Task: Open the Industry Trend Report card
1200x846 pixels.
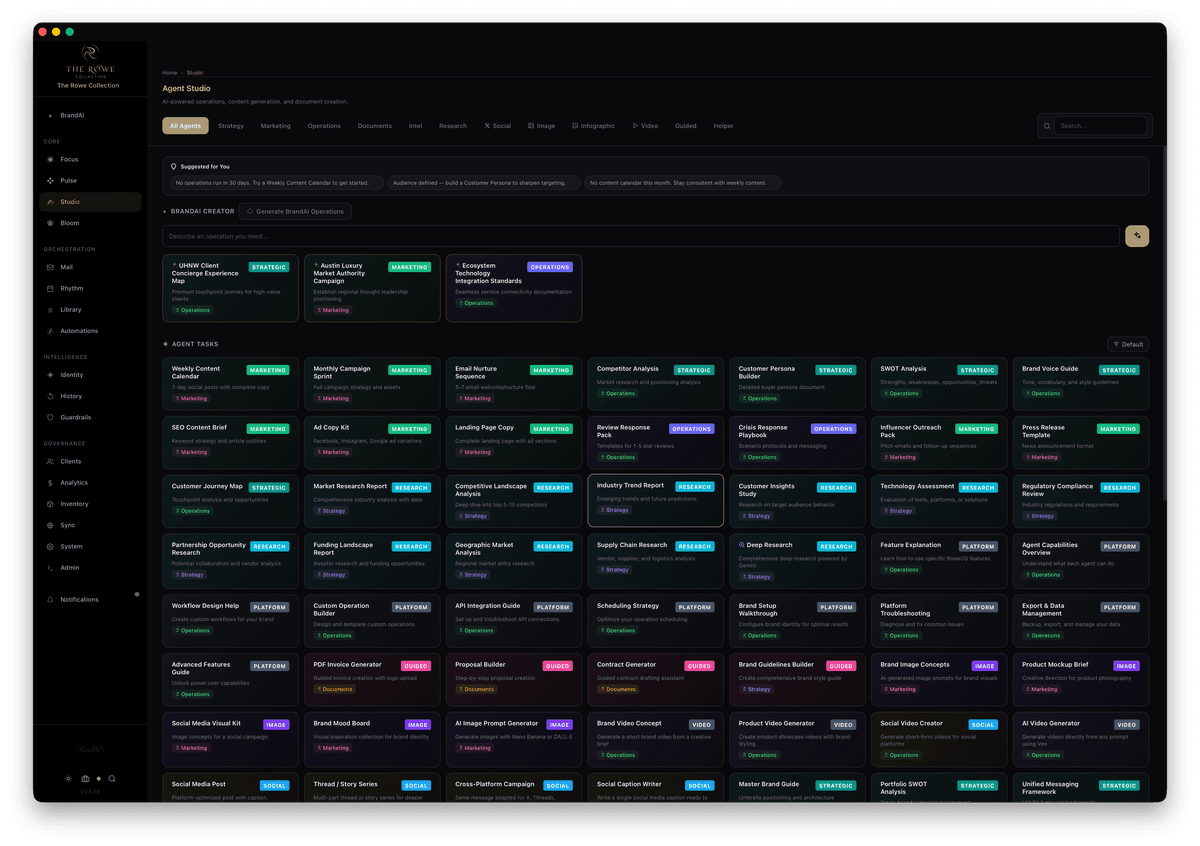Action: [655, 500]
